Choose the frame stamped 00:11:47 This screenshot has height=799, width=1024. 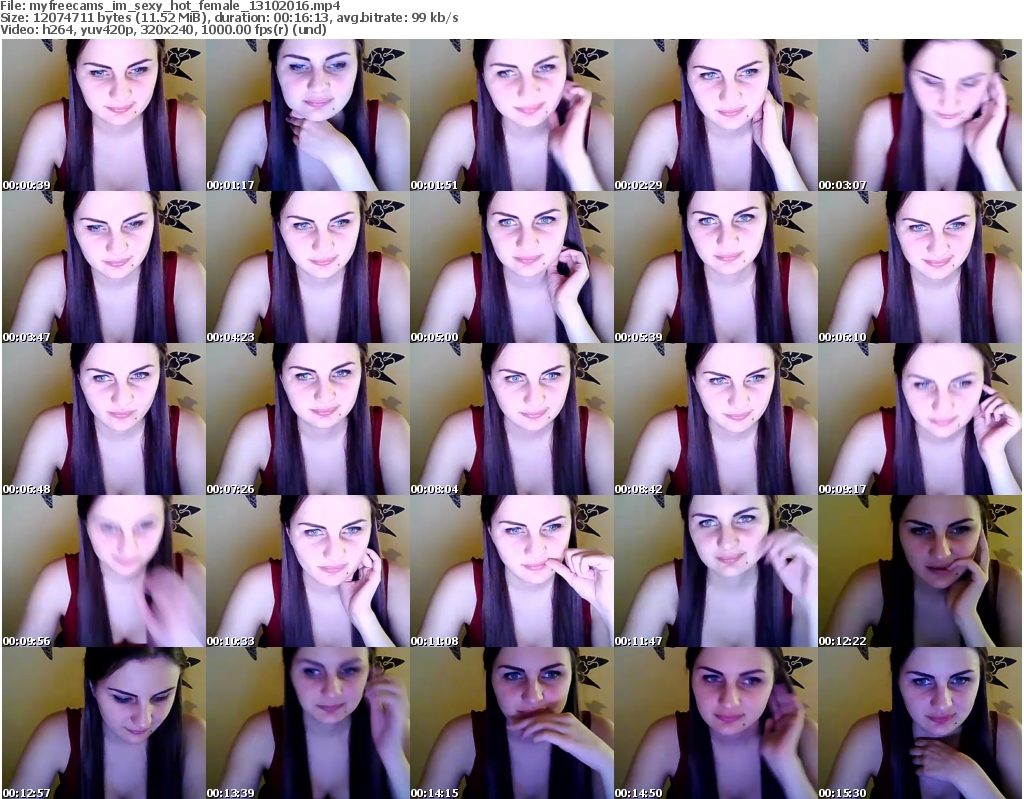coord(716,571)
